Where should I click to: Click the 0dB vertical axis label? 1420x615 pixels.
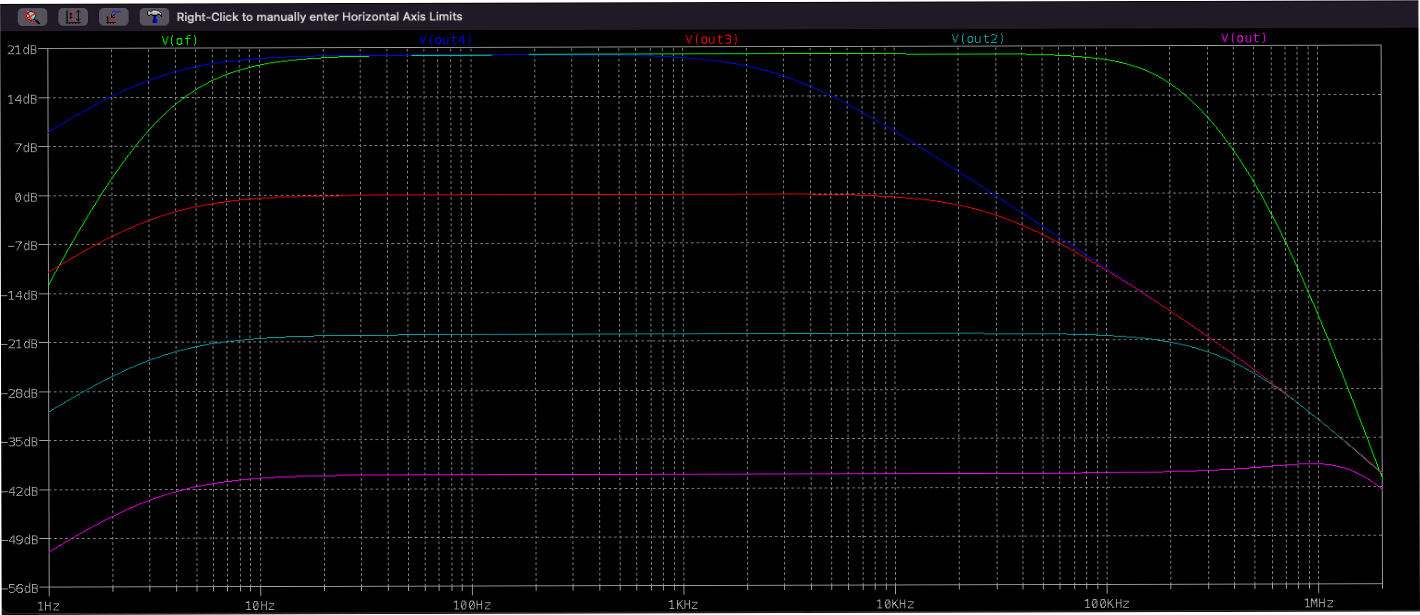[x=25, y=197]
